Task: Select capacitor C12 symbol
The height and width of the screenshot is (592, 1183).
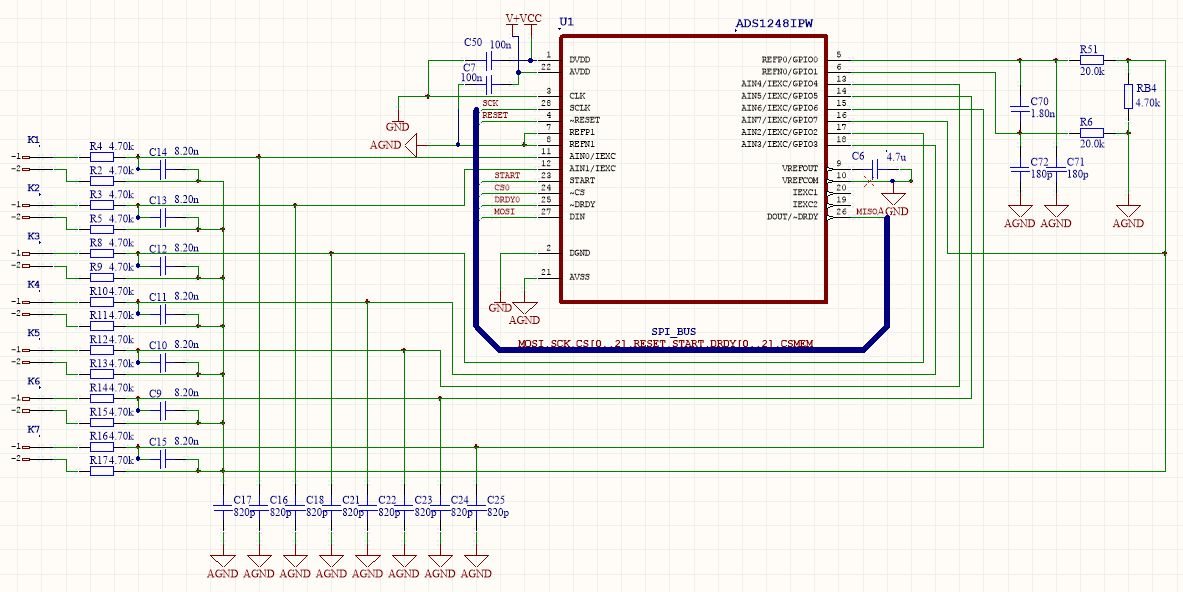Action: point(162,265)
